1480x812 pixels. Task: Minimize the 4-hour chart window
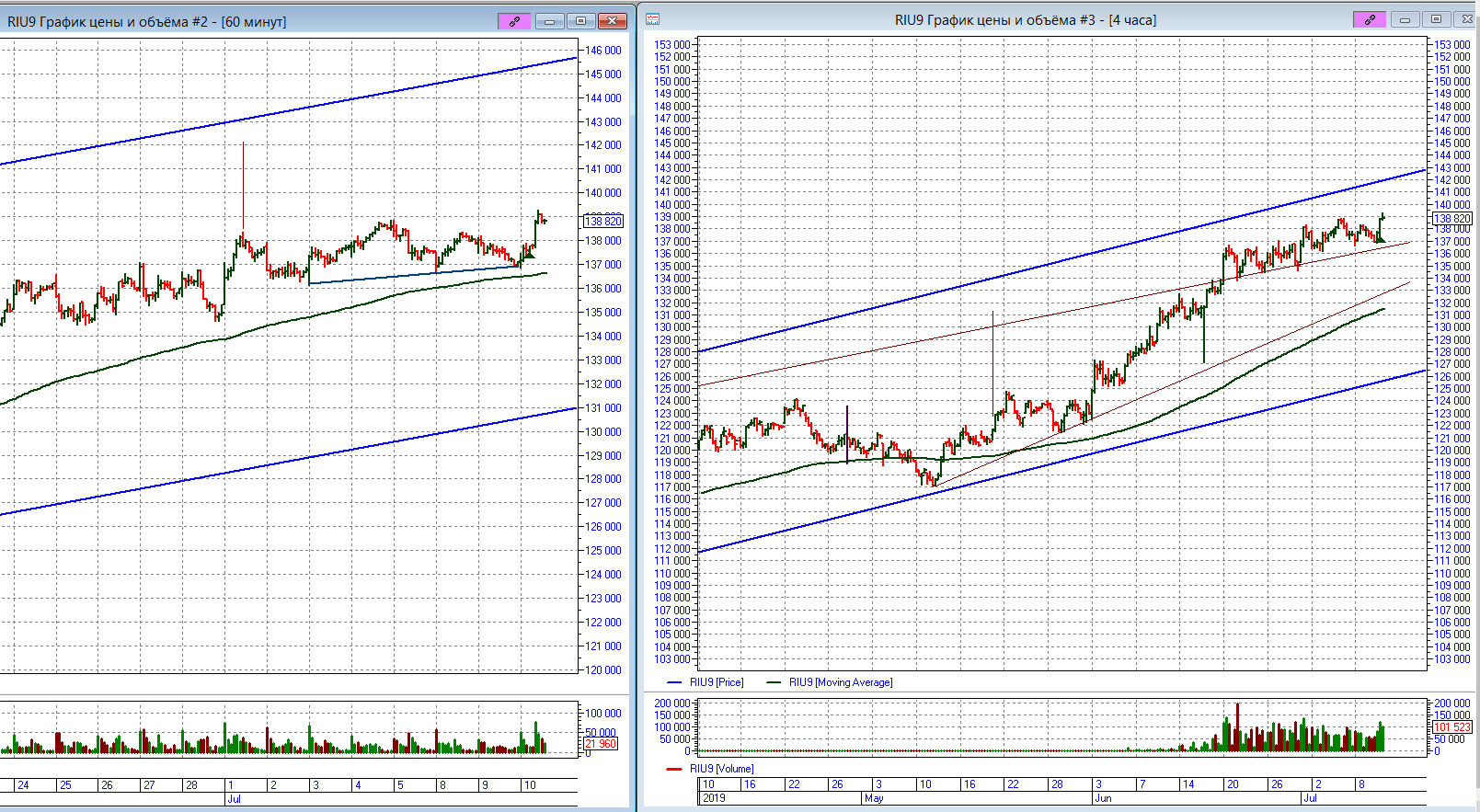[x=1405, y=19]
